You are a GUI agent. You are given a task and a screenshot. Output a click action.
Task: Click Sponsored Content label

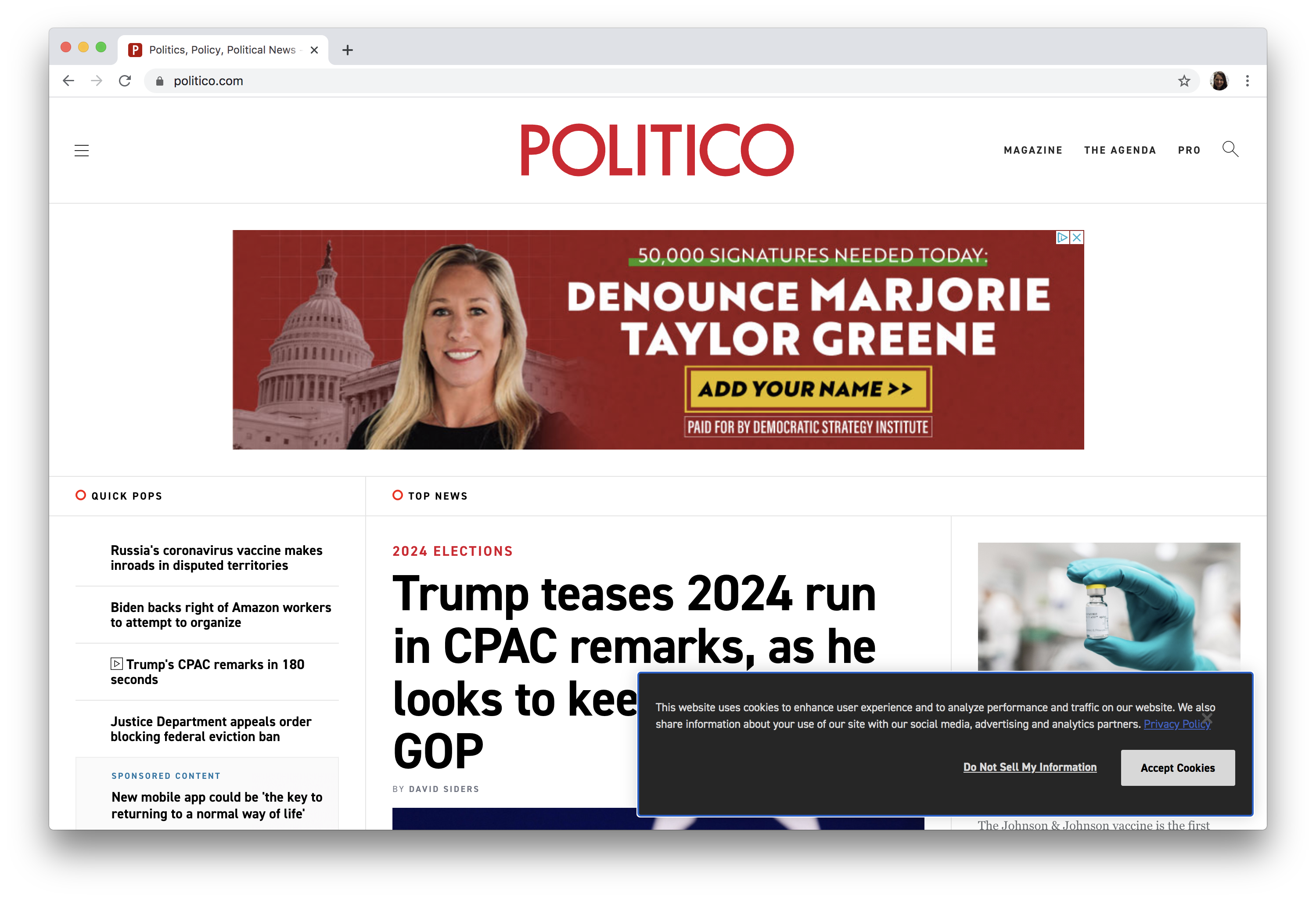[x=166, y=776]
